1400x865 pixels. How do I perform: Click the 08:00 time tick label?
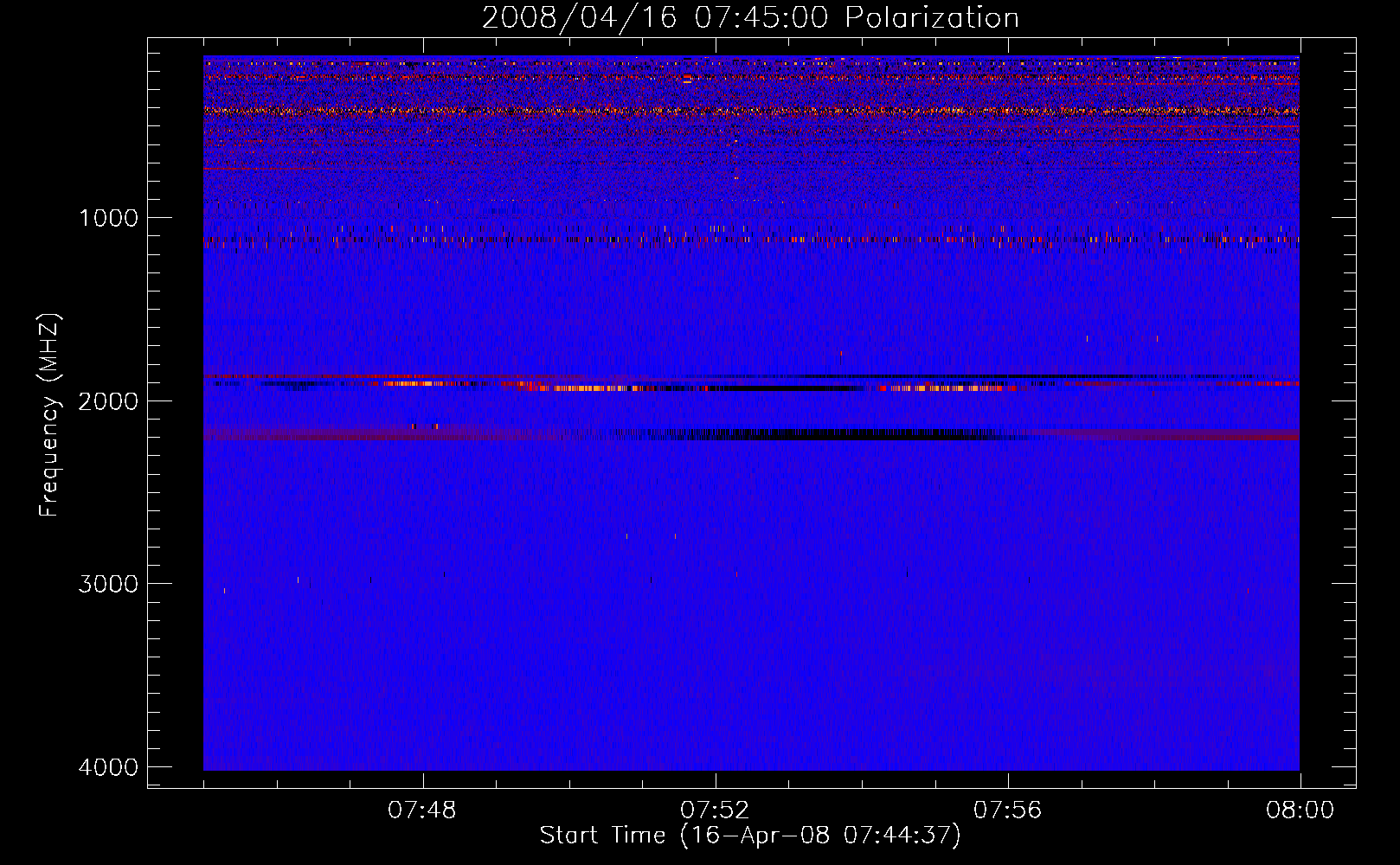1300,811
